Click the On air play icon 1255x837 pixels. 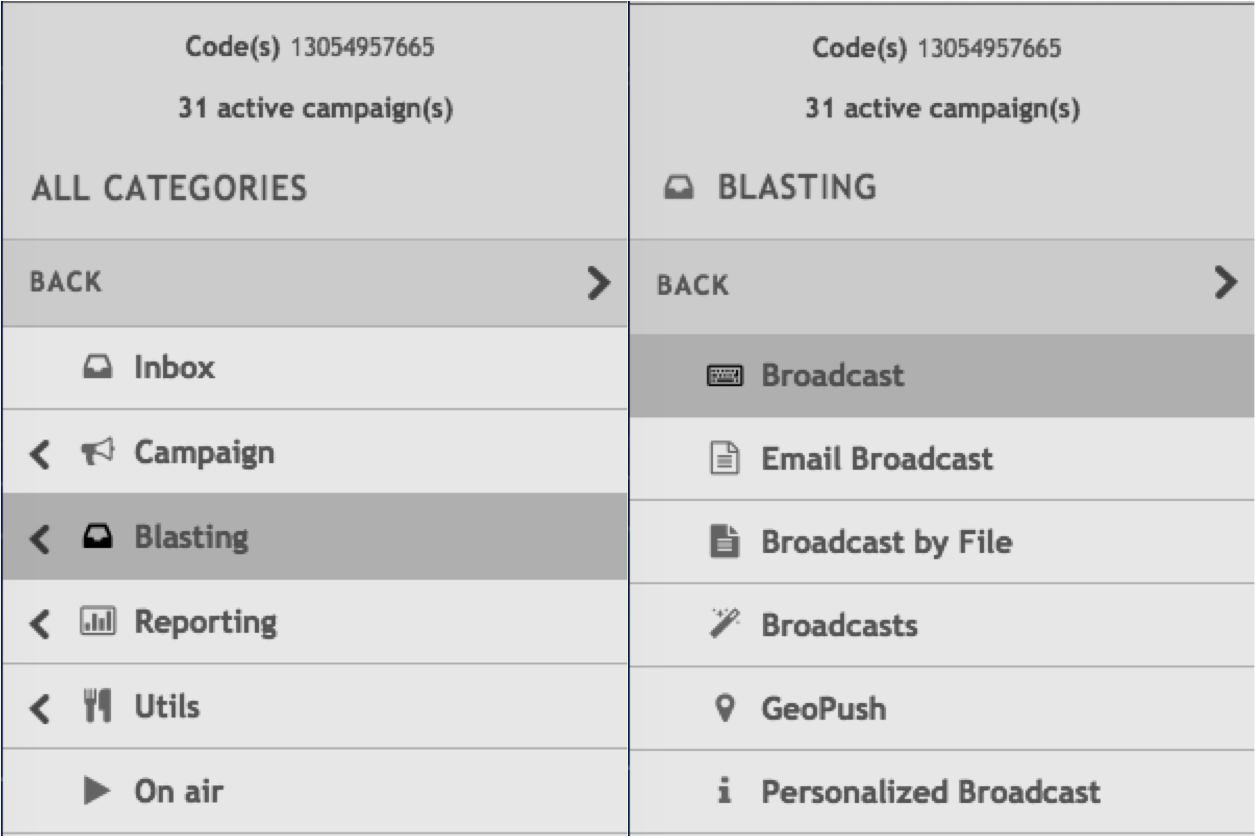pyautogui.click(x=97, y=791)
